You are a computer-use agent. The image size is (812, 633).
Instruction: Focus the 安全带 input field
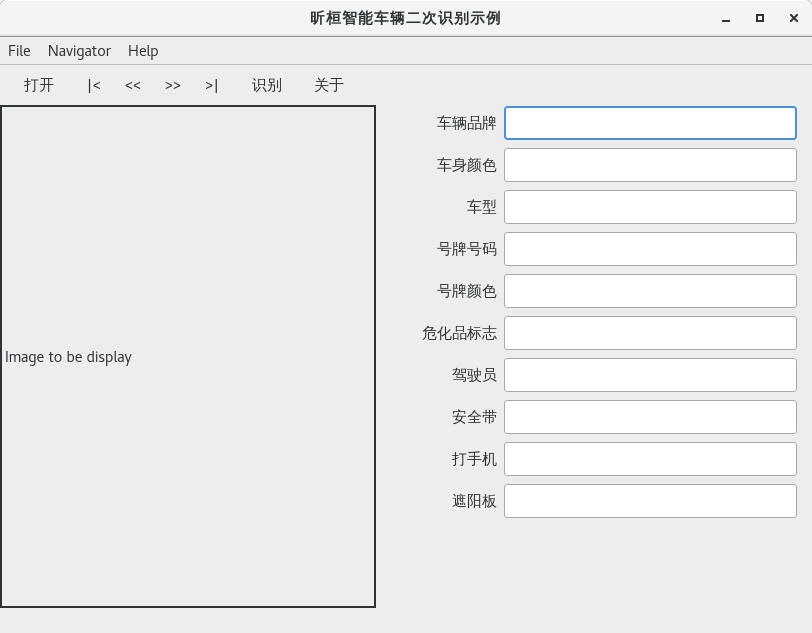pyautogui.click(x=650, y=417)
